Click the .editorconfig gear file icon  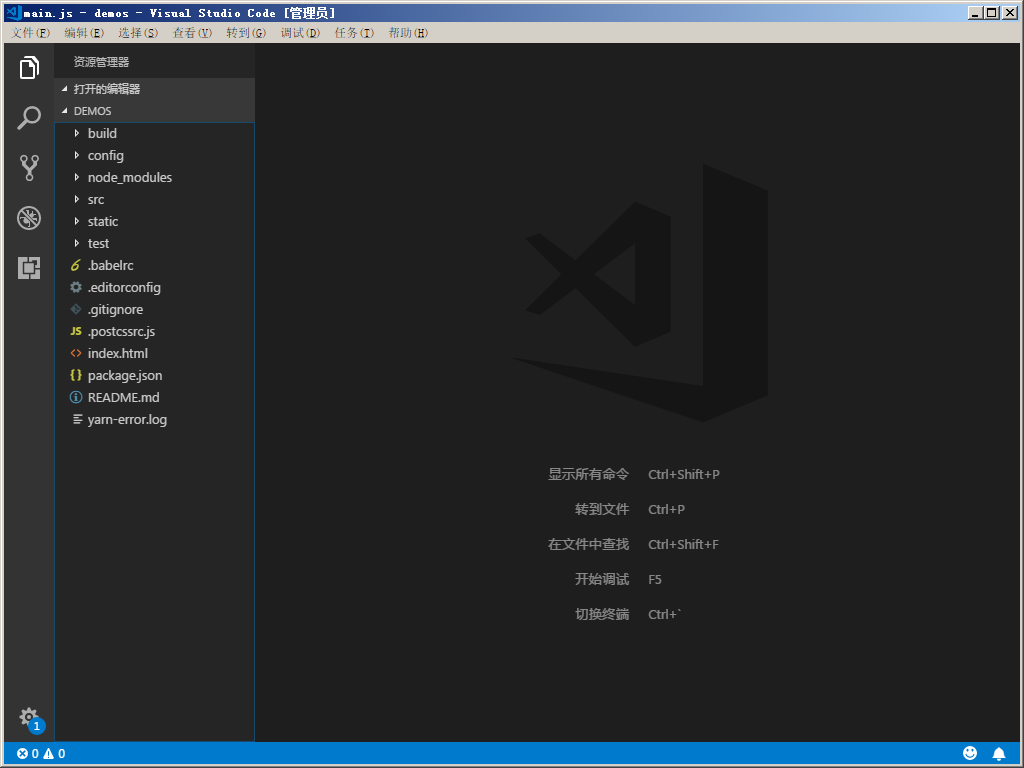(x=76, y=287)
